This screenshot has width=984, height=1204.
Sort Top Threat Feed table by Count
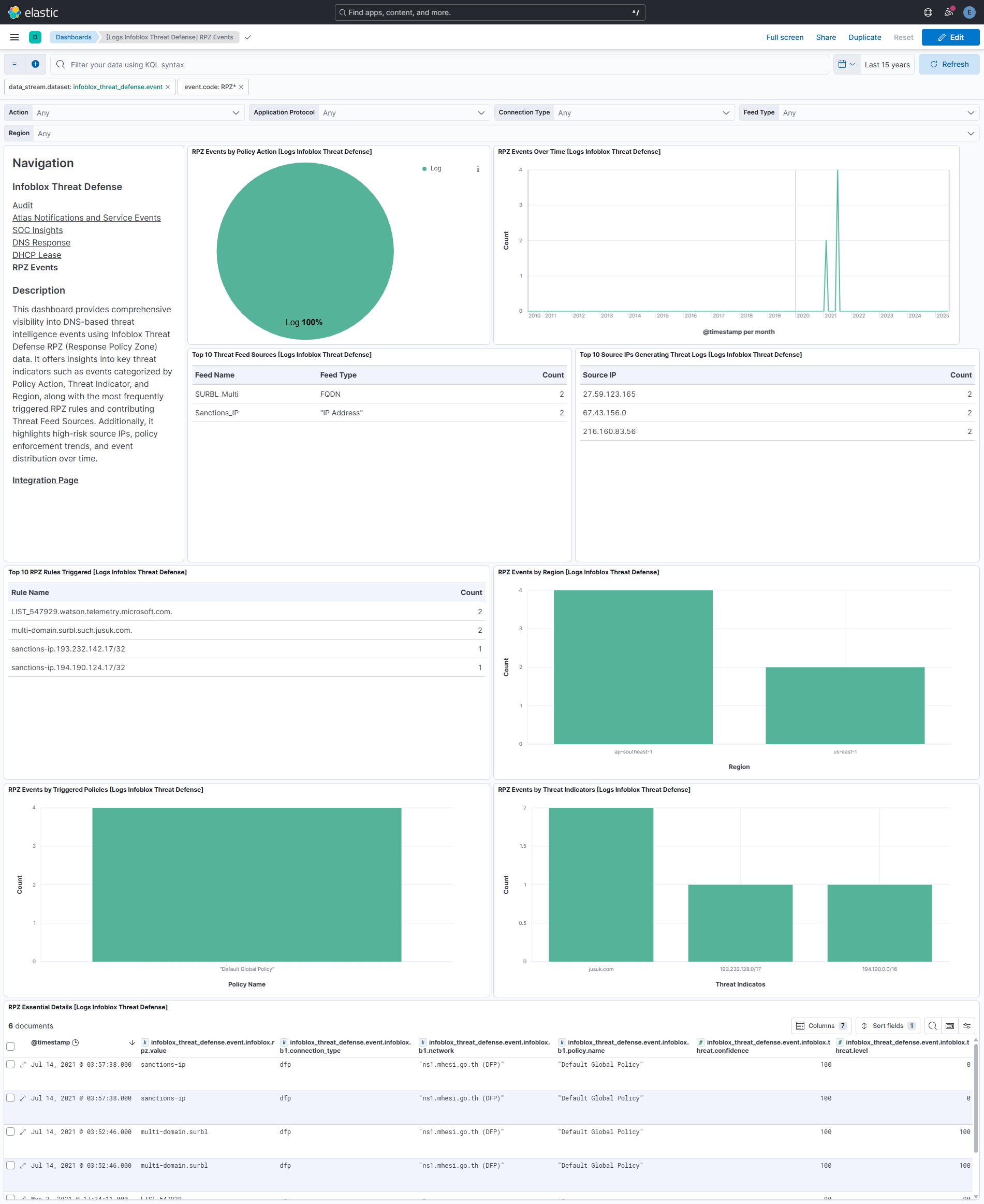553,375
